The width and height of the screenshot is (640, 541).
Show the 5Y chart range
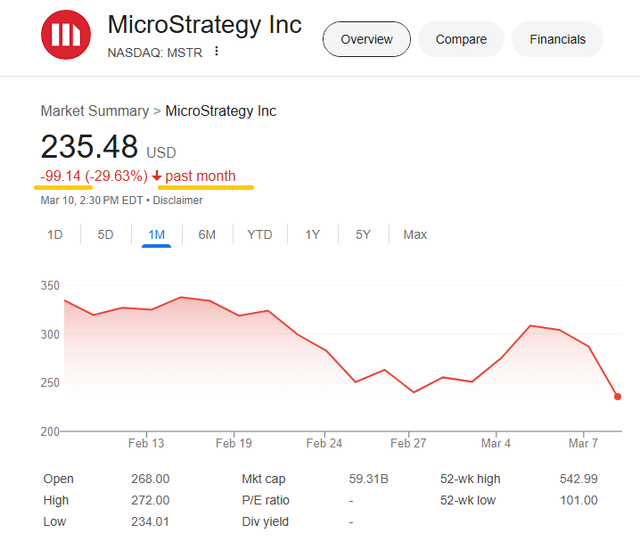tap(363, 235)
